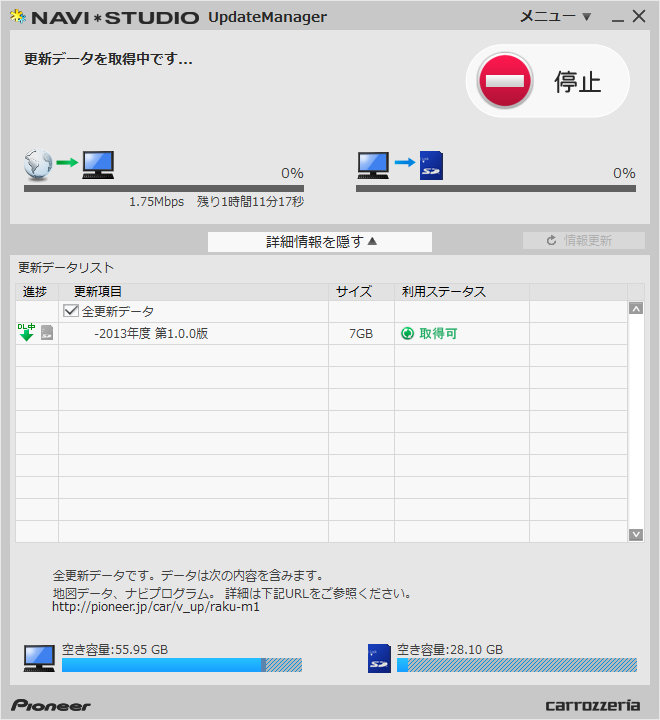The width and height of the screenshot is (660, 720).
Task: Click the 情報更新 refresh button
Action: 584,240
